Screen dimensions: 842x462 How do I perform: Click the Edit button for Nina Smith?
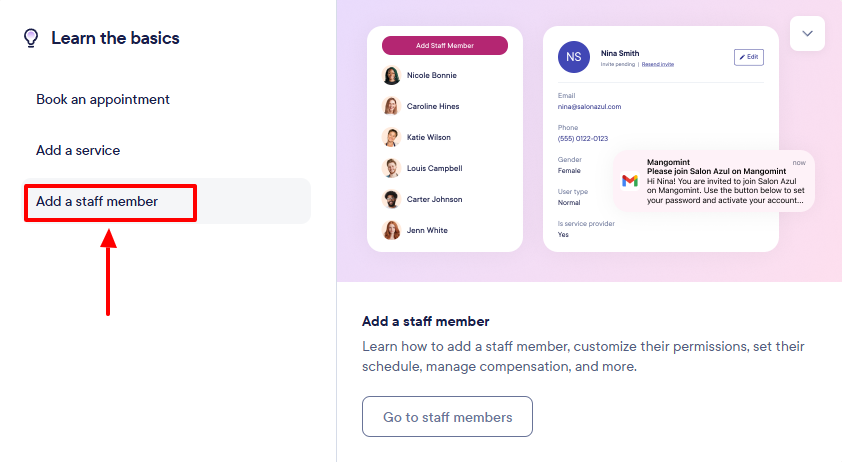coord(748,57)
